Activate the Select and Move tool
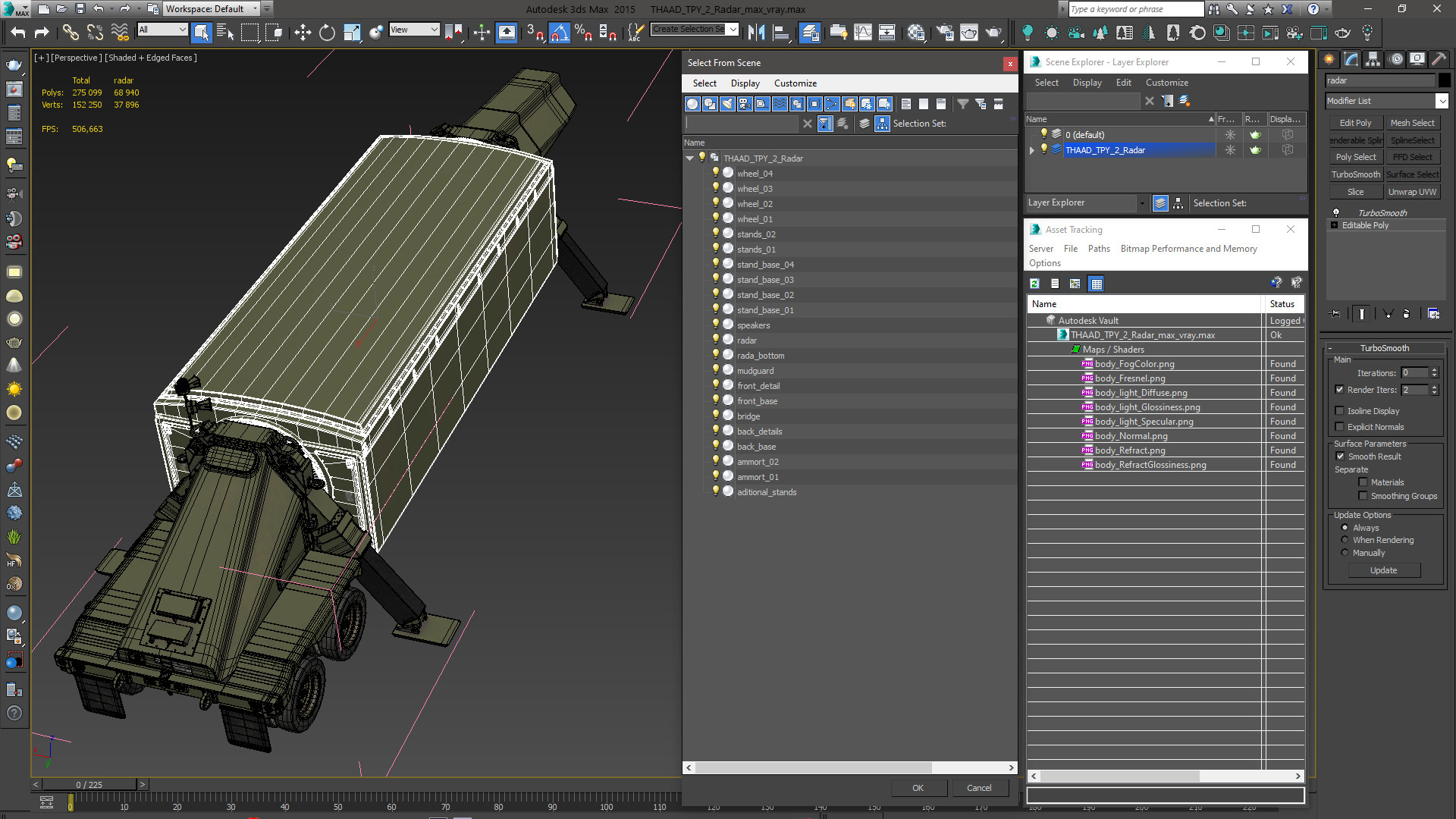Image resolution: width=1456 pixels, height=819 pixels. click(x=303, y=32)
